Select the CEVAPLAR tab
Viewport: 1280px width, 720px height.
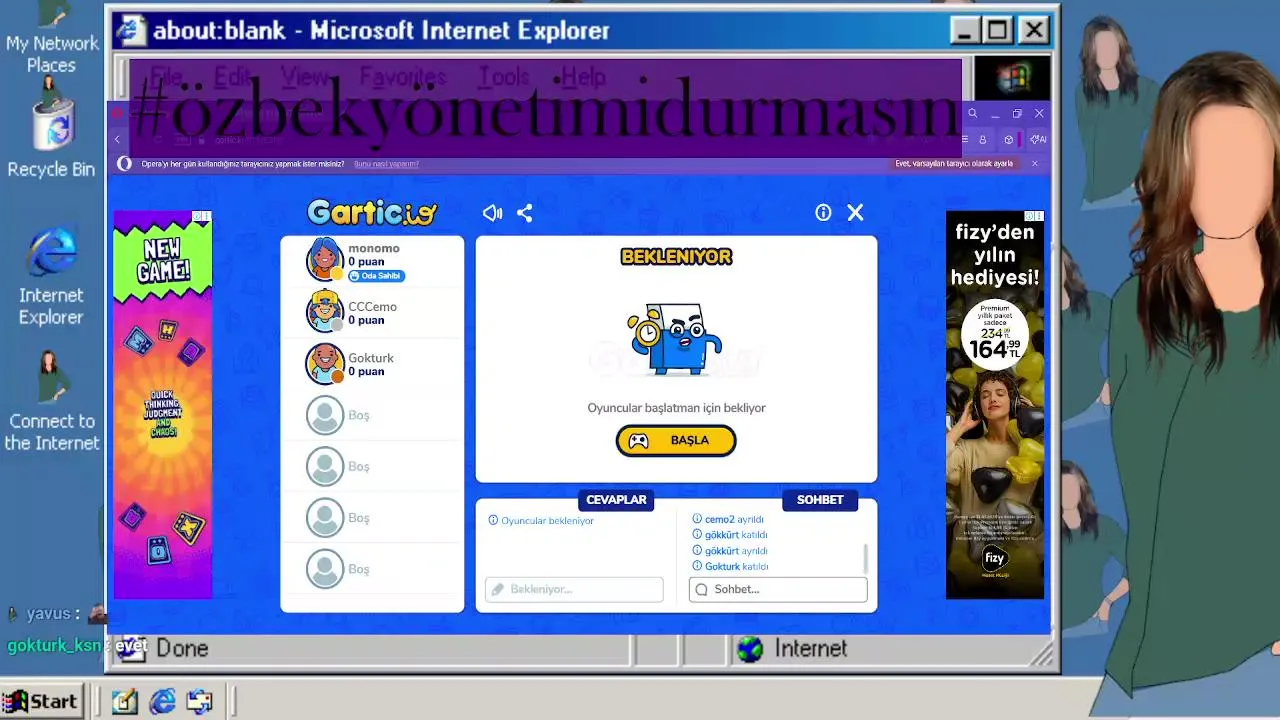click(x=616, y=500)
